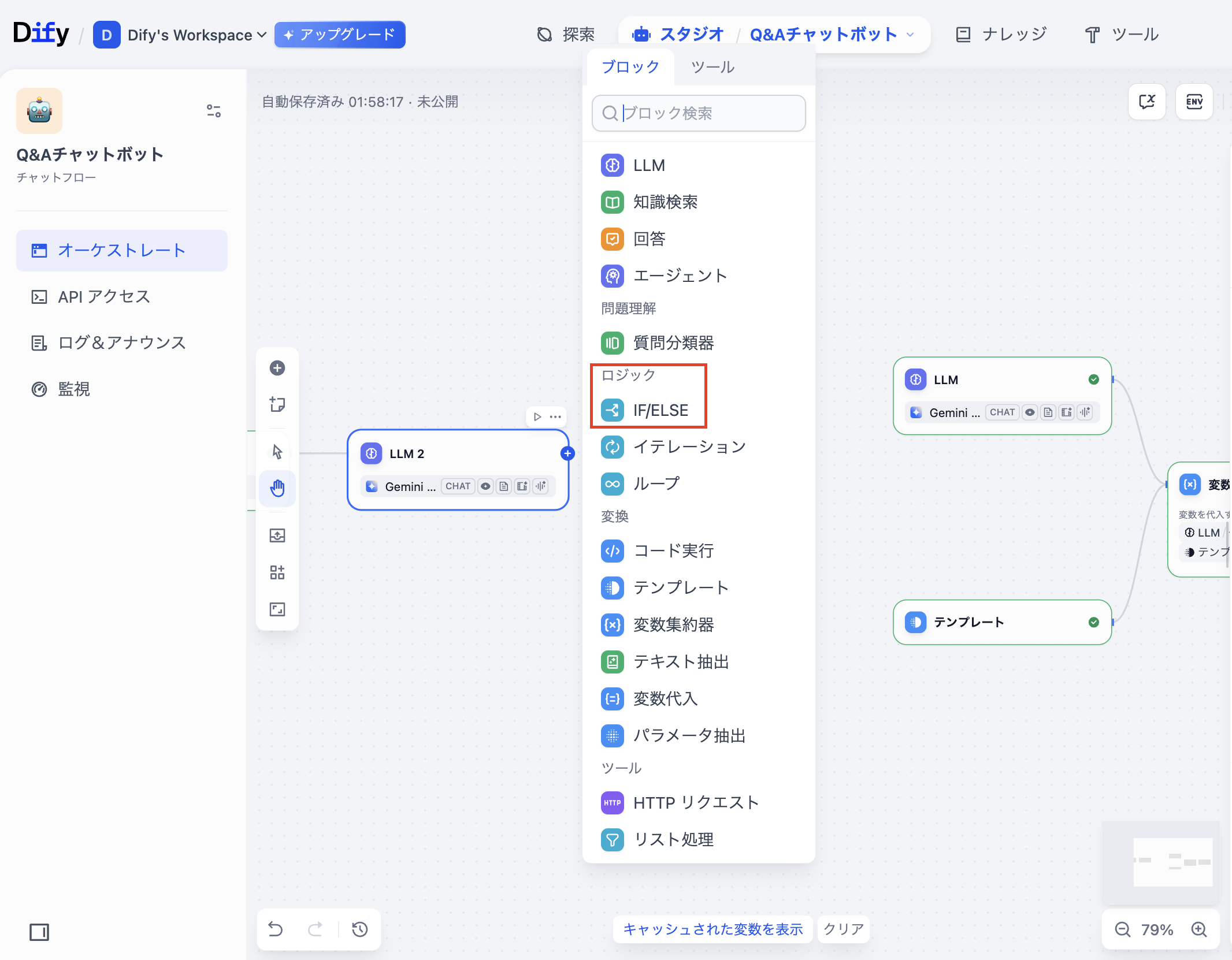
Task: Open the 79% zoom level menu
Action: 1157,929
